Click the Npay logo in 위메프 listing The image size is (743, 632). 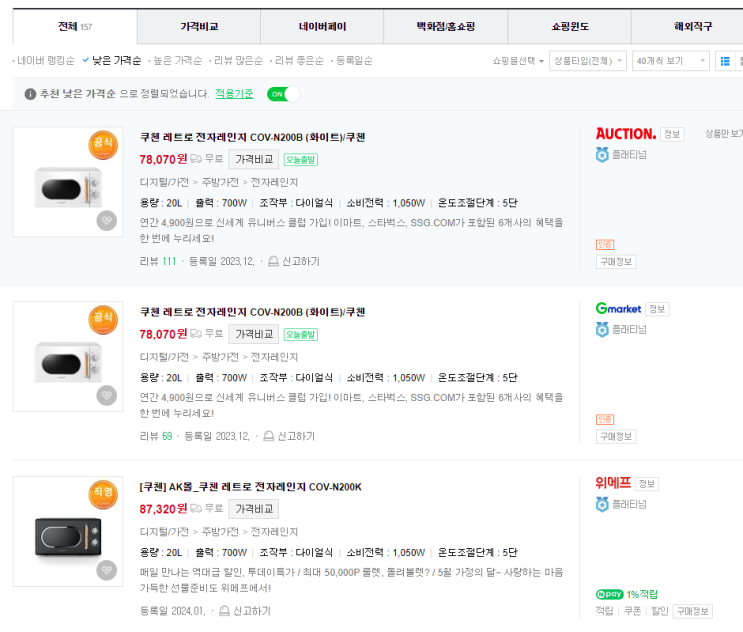[610, 595]
